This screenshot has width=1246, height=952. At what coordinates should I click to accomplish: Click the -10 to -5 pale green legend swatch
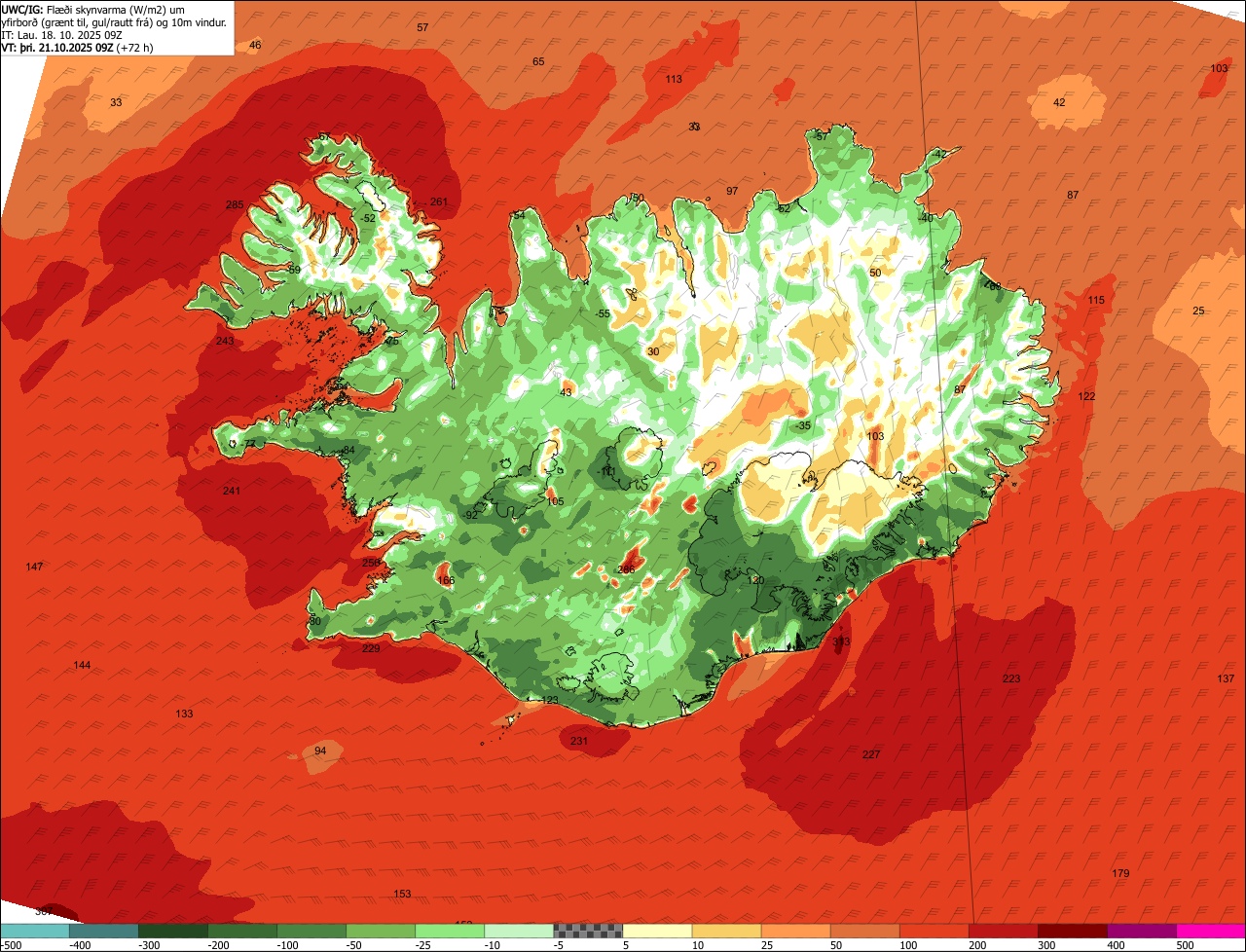519,931
